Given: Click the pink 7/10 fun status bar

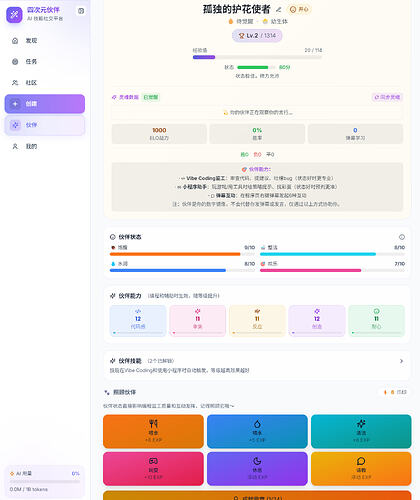Looking at the screenshot, I should pos(332,270).
